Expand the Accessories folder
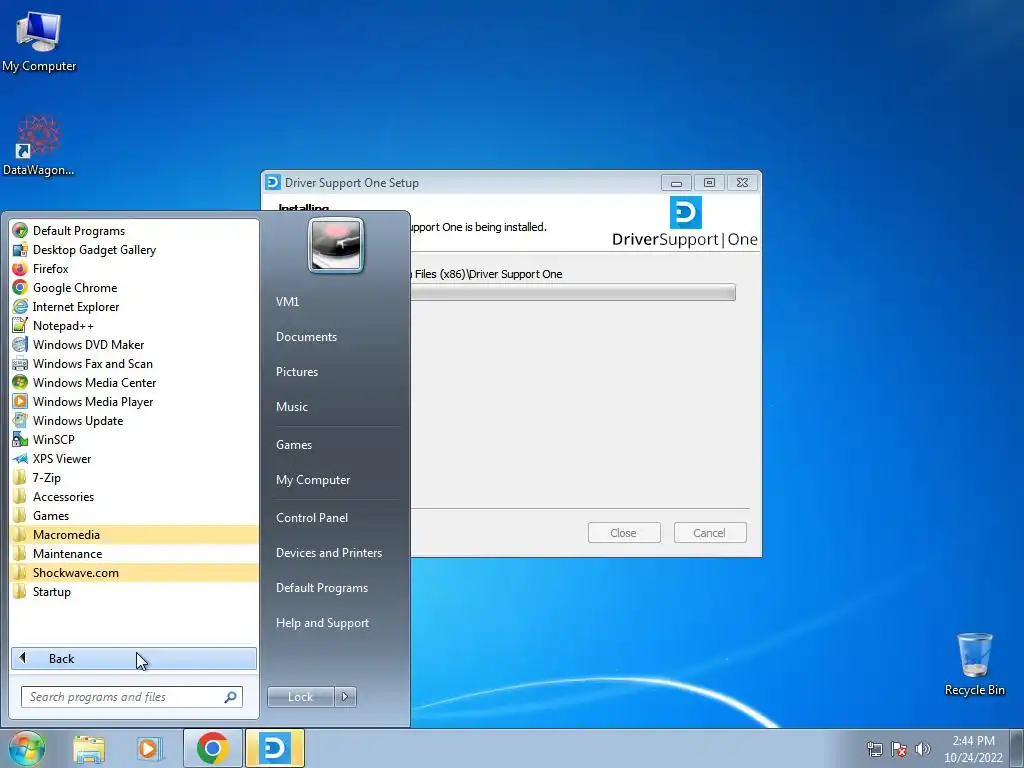 135,496
